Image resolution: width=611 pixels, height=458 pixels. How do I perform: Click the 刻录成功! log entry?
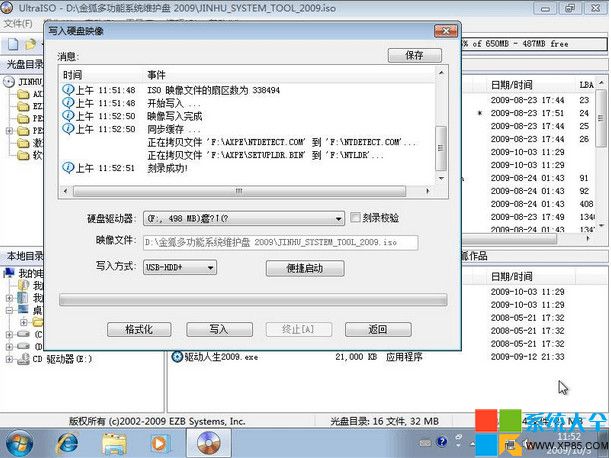coord(168,168)
